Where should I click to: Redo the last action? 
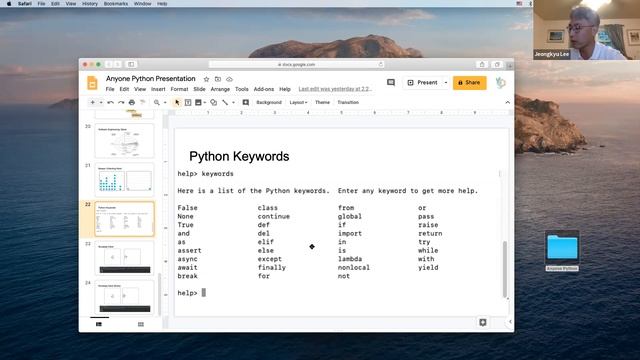121,102
